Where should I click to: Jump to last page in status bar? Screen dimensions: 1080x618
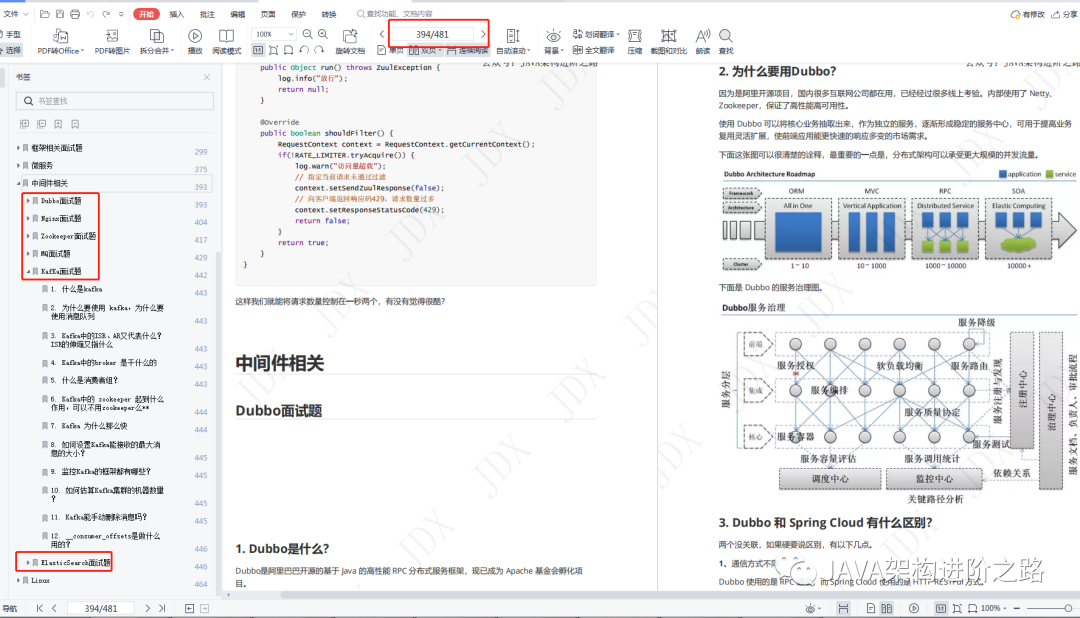click(162, 608)
